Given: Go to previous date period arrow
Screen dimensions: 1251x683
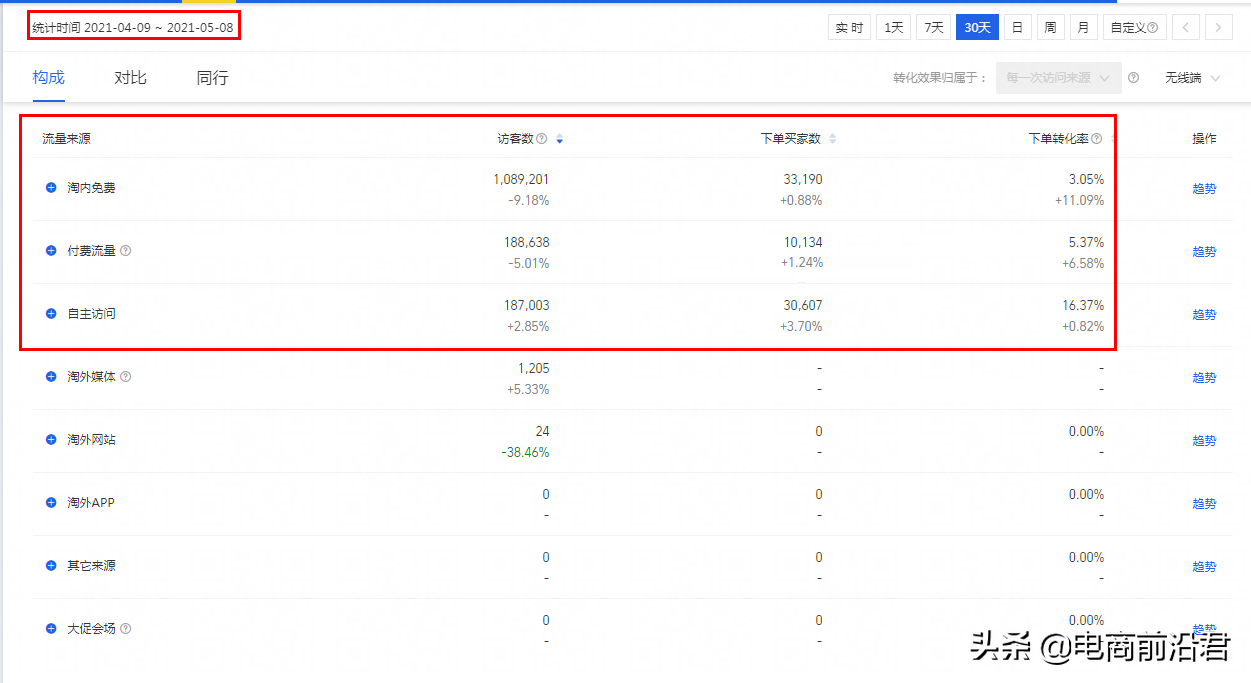Looking at the screenshot, I should 1185,27.
